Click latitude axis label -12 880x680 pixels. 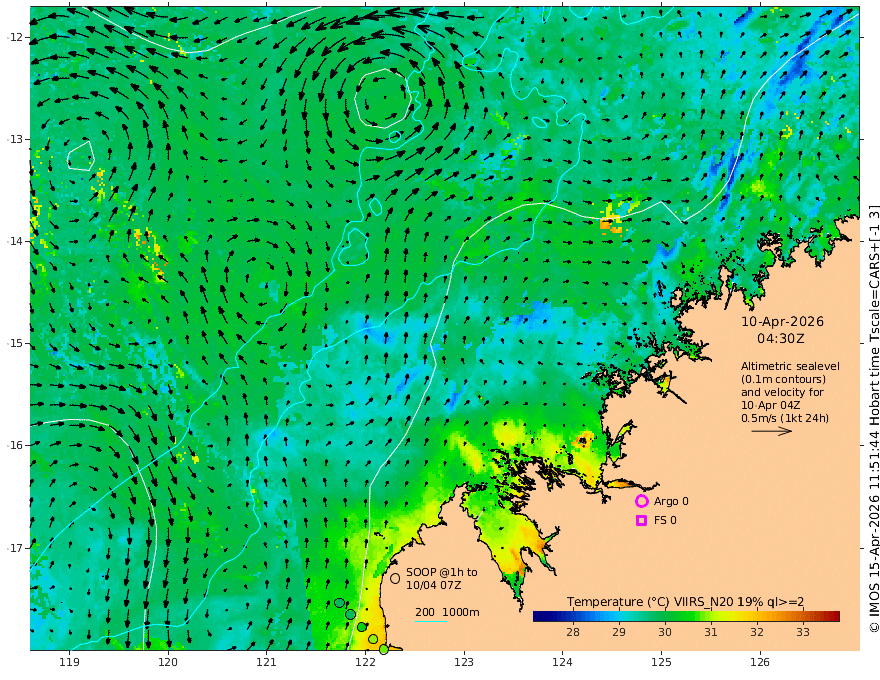tap(15, 37)
